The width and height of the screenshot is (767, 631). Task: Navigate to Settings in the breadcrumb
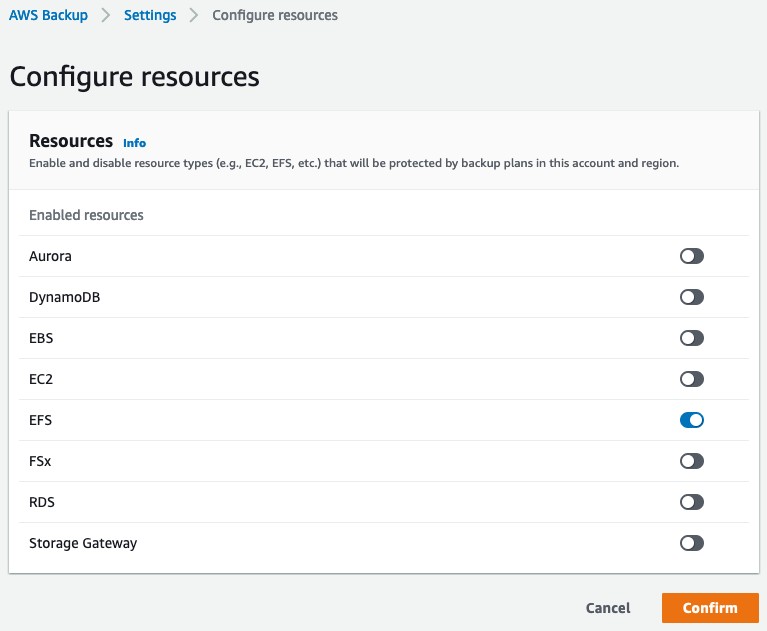tap(150, 15)
